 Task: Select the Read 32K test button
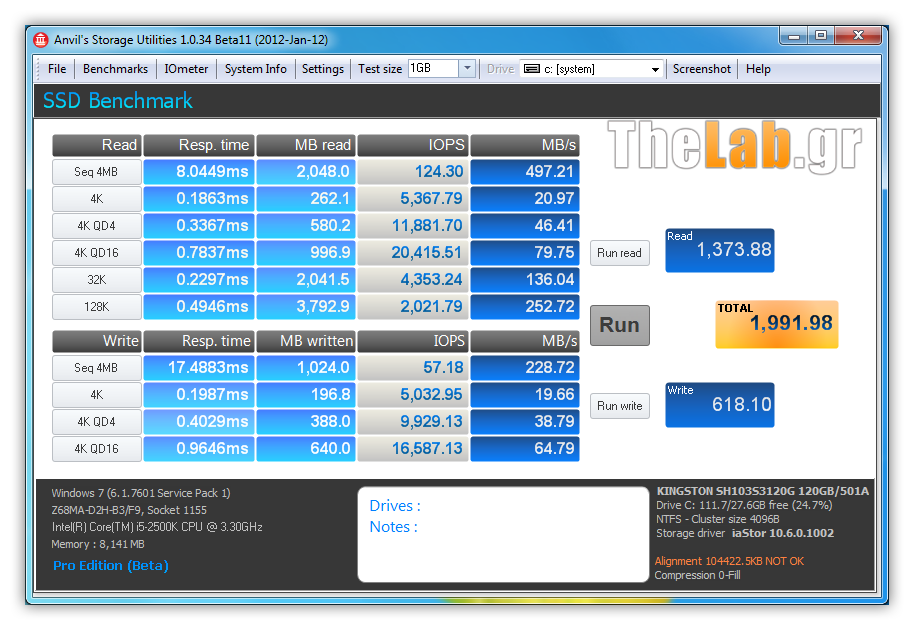(x=96, y=280)
